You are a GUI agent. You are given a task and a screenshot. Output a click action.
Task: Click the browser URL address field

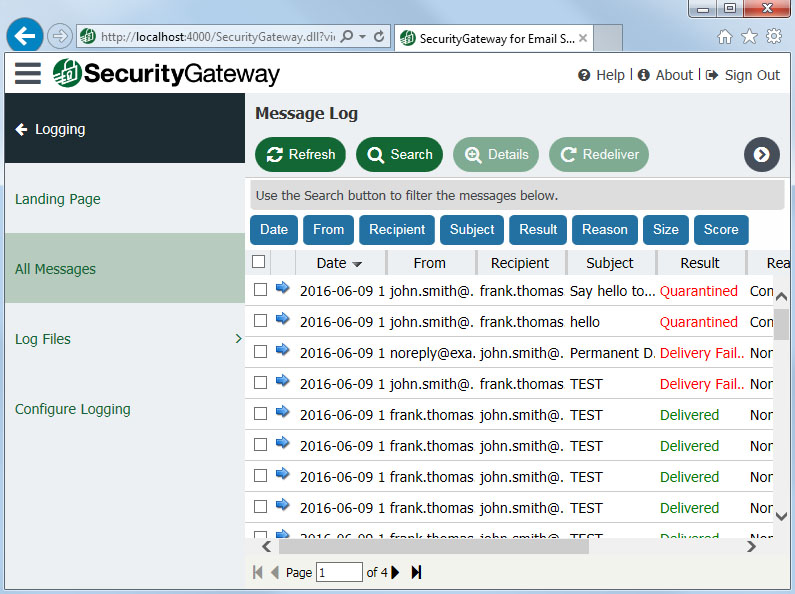coord(217,36)
